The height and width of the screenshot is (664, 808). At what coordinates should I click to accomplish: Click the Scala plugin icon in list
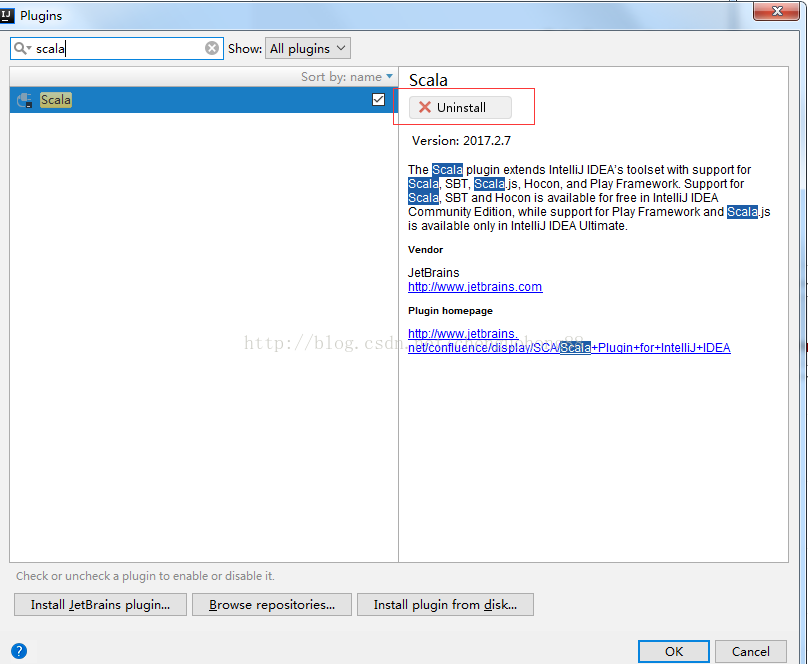coord(25,100)
